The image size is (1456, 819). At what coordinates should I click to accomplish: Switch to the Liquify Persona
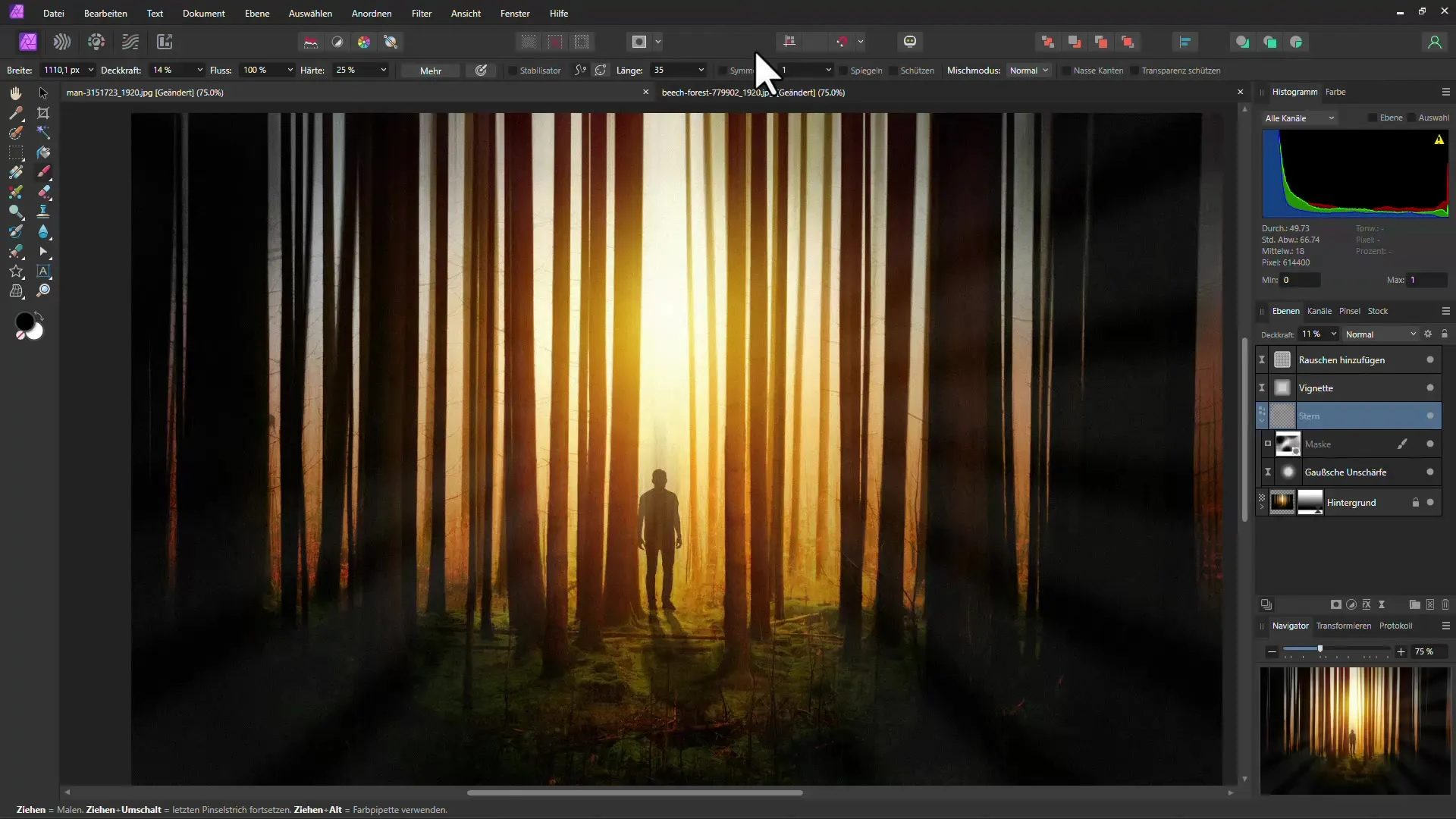(62, 42)
